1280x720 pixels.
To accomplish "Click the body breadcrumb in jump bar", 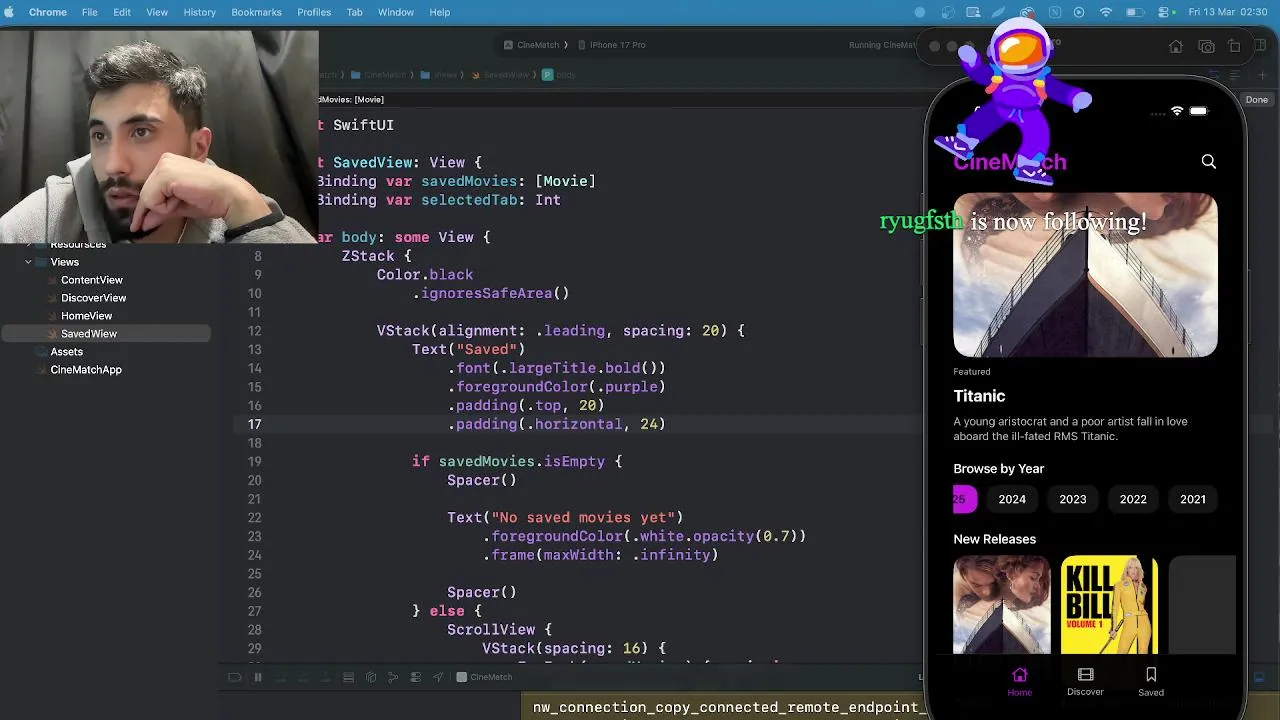I will (560, 75).
